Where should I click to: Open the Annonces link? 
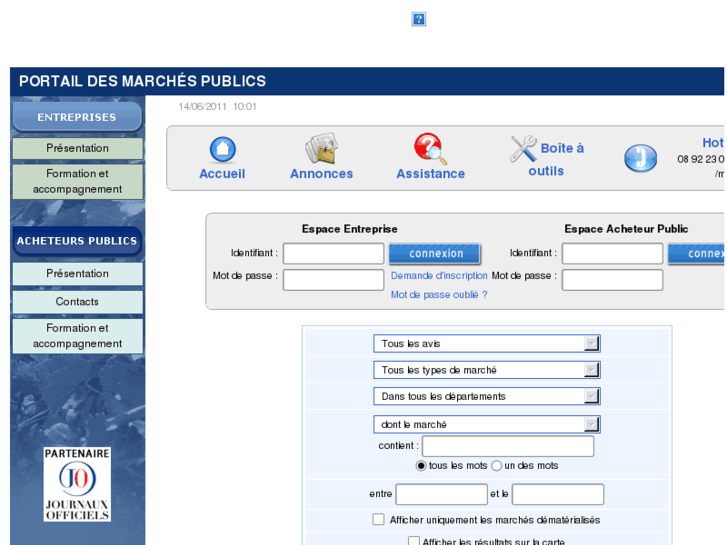[x=321, y=173]
